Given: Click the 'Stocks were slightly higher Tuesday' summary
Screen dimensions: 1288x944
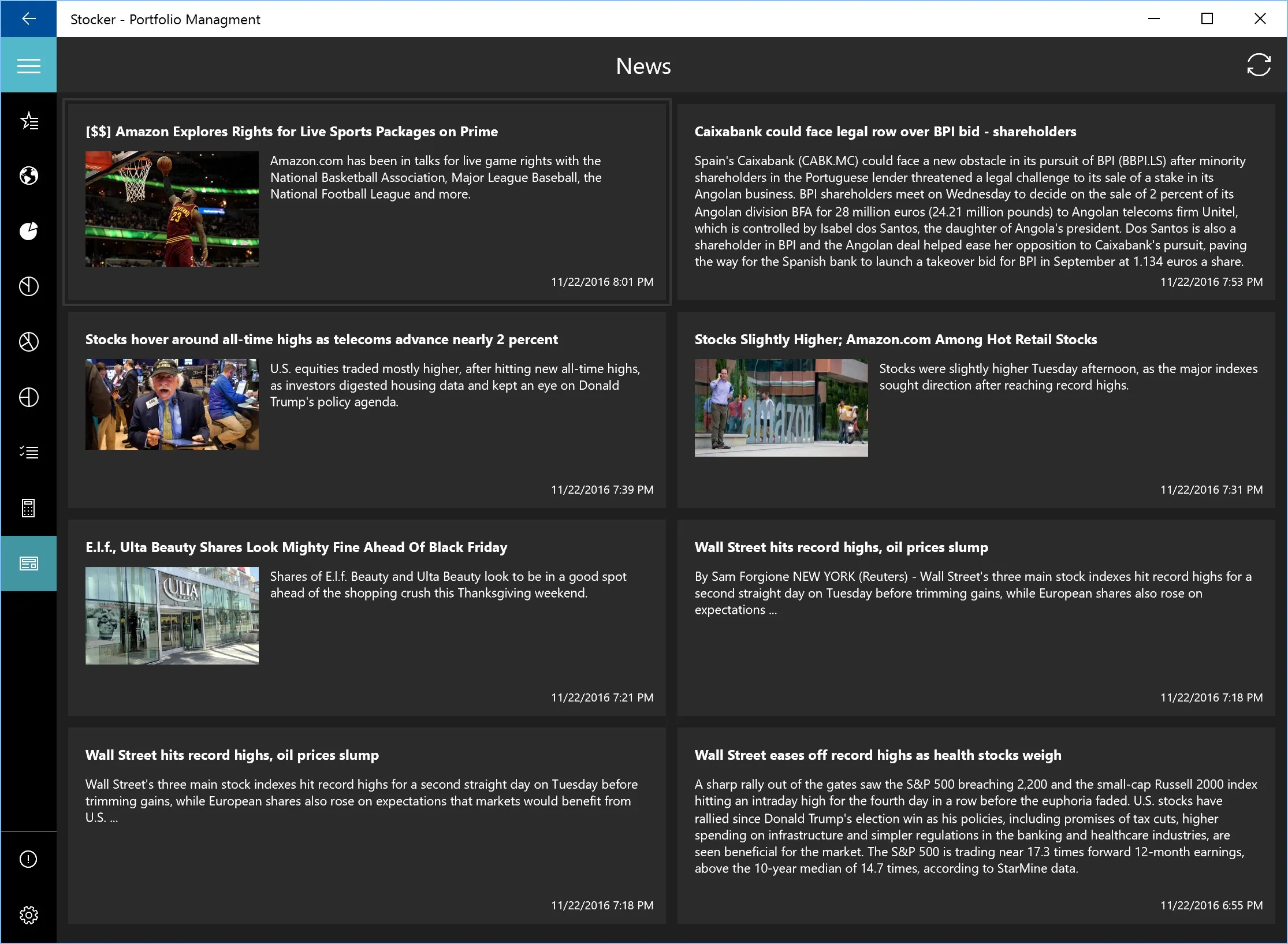Looking at the screenshot, I should 1069,377.
